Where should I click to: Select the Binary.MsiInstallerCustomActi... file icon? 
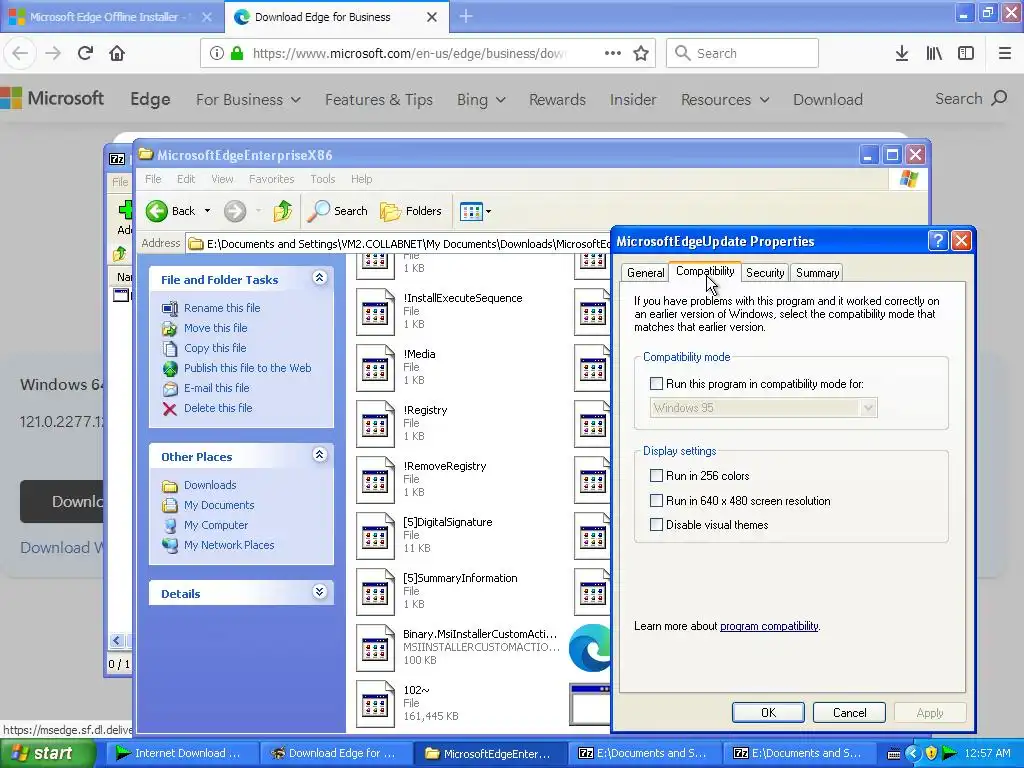[x=376, y=648]
